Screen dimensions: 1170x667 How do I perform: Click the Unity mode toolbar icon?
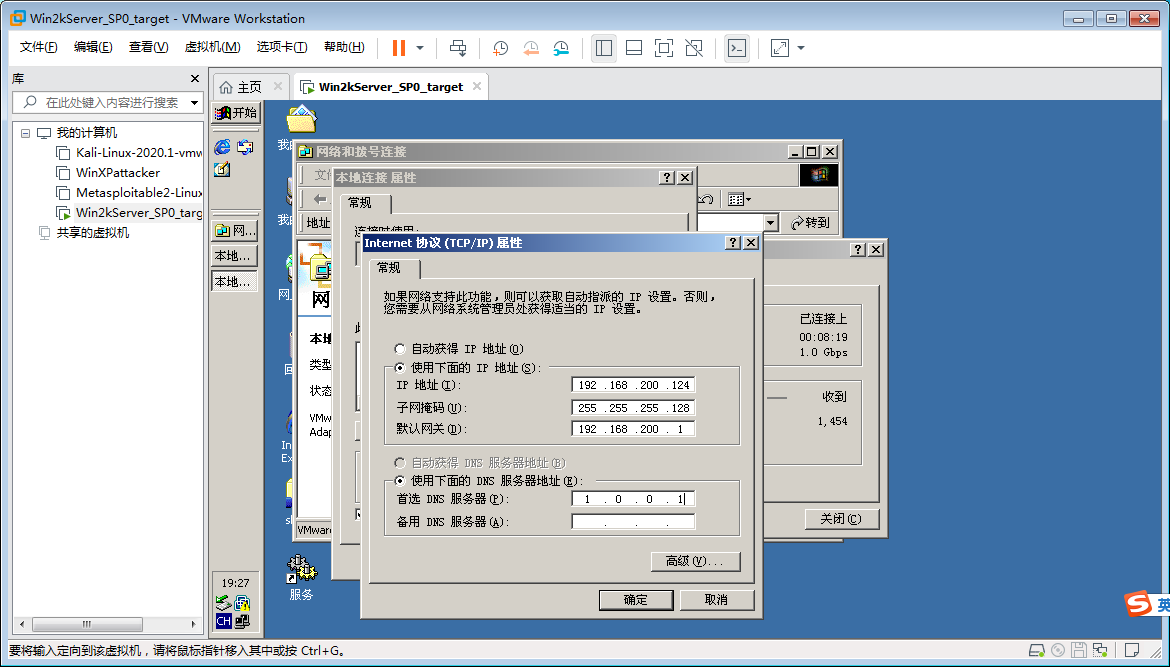pos(694,48)
